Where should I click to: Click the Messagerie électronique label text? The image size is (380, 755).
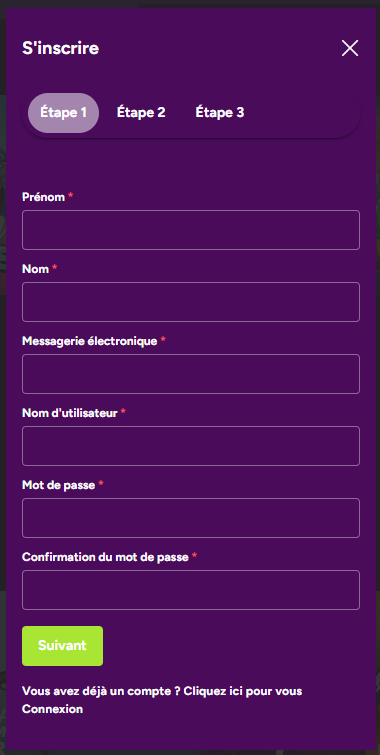[90, 341]
